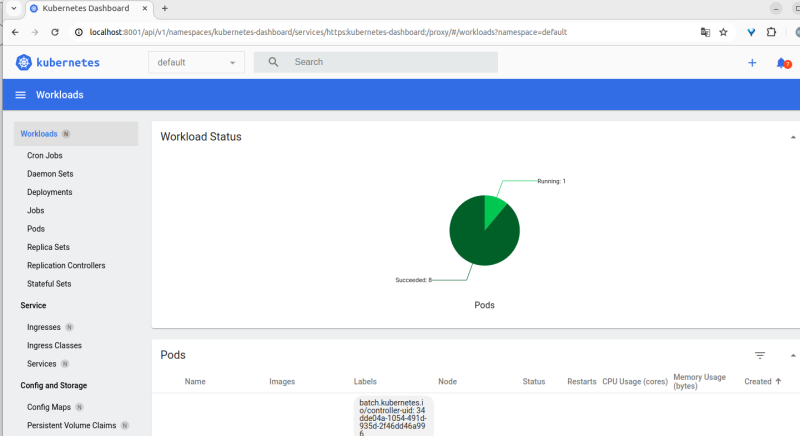Click the browser address bar URL
Image resolution: width=800 pixels, height=436 pixels.
(x=328, y=32)
